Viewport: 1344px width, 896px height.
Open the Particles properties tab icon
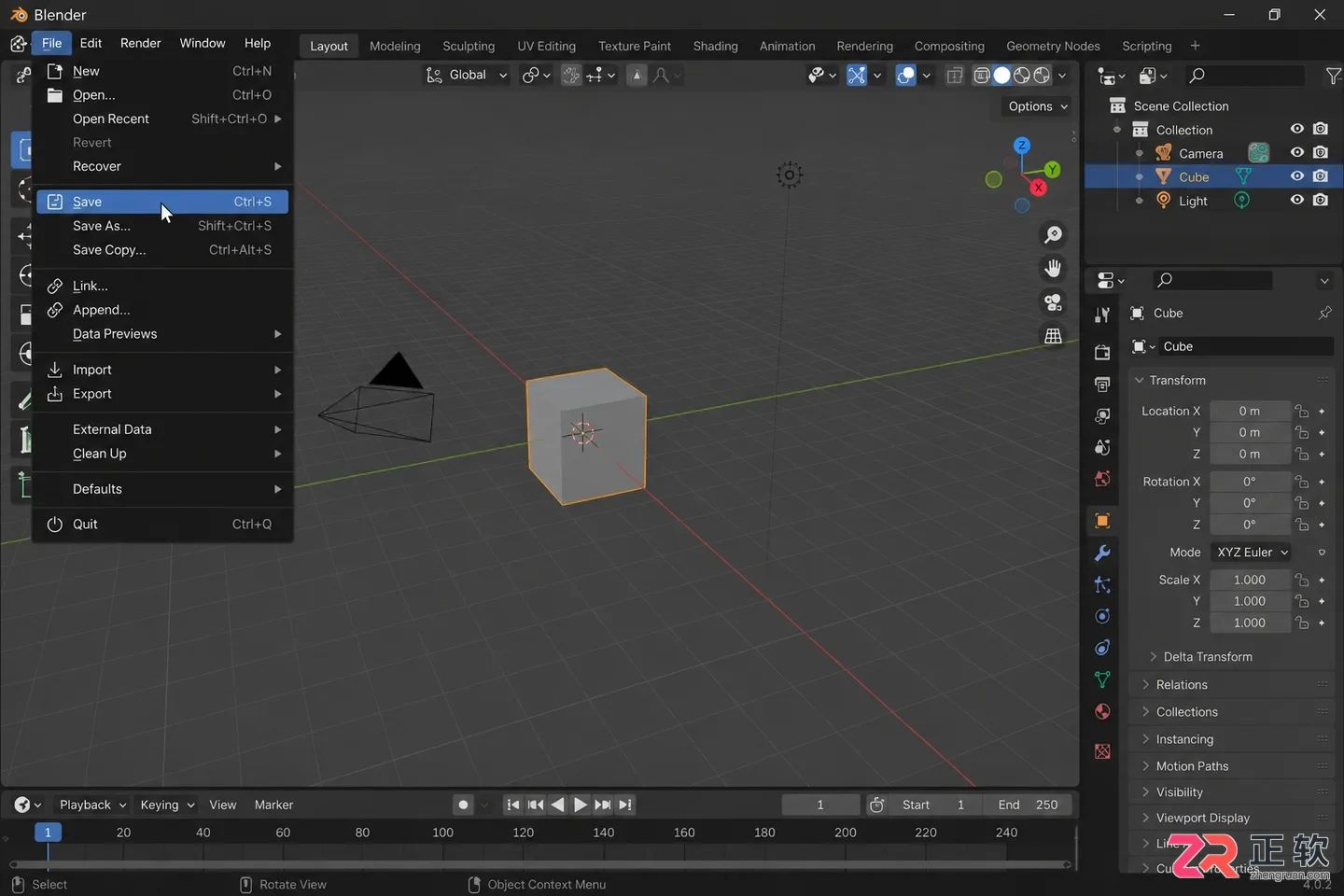1102,585
